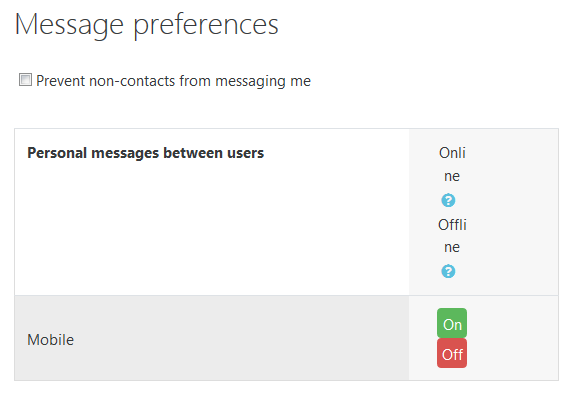Show help for the Online column
Image resolution: width=573 pixels, height=397 pixels.
tap(448, 200)
